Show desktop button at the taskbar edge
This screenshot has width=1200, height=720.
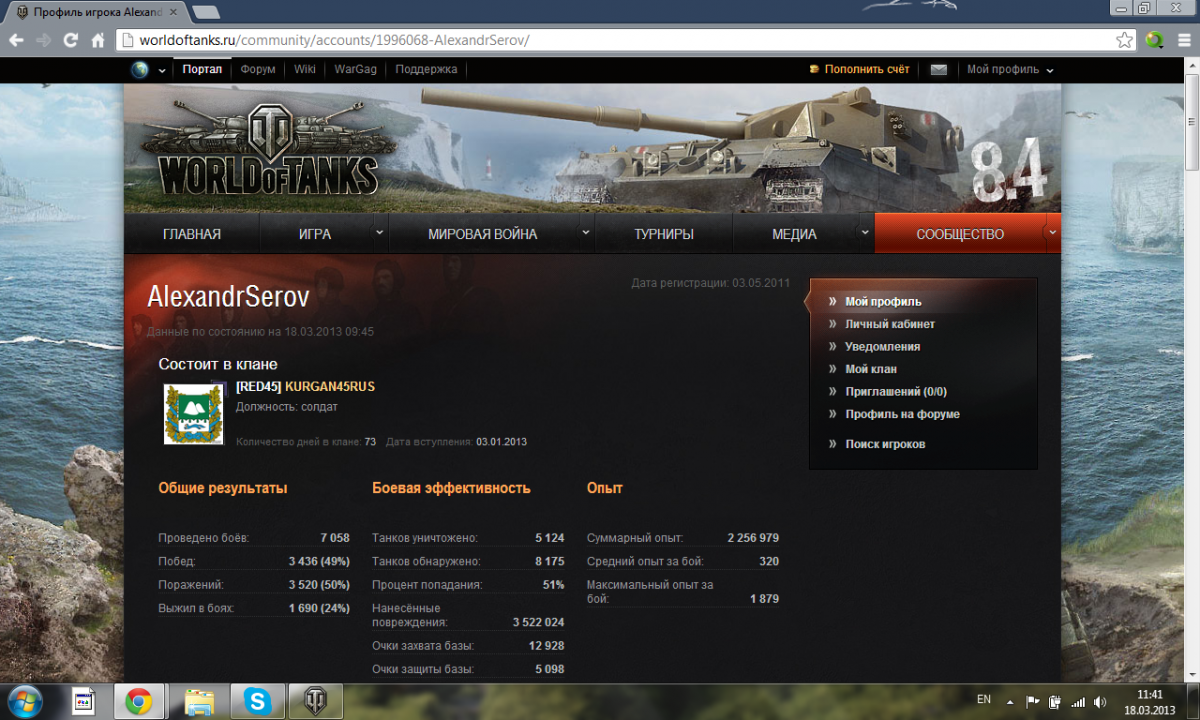click(1193, 702)
